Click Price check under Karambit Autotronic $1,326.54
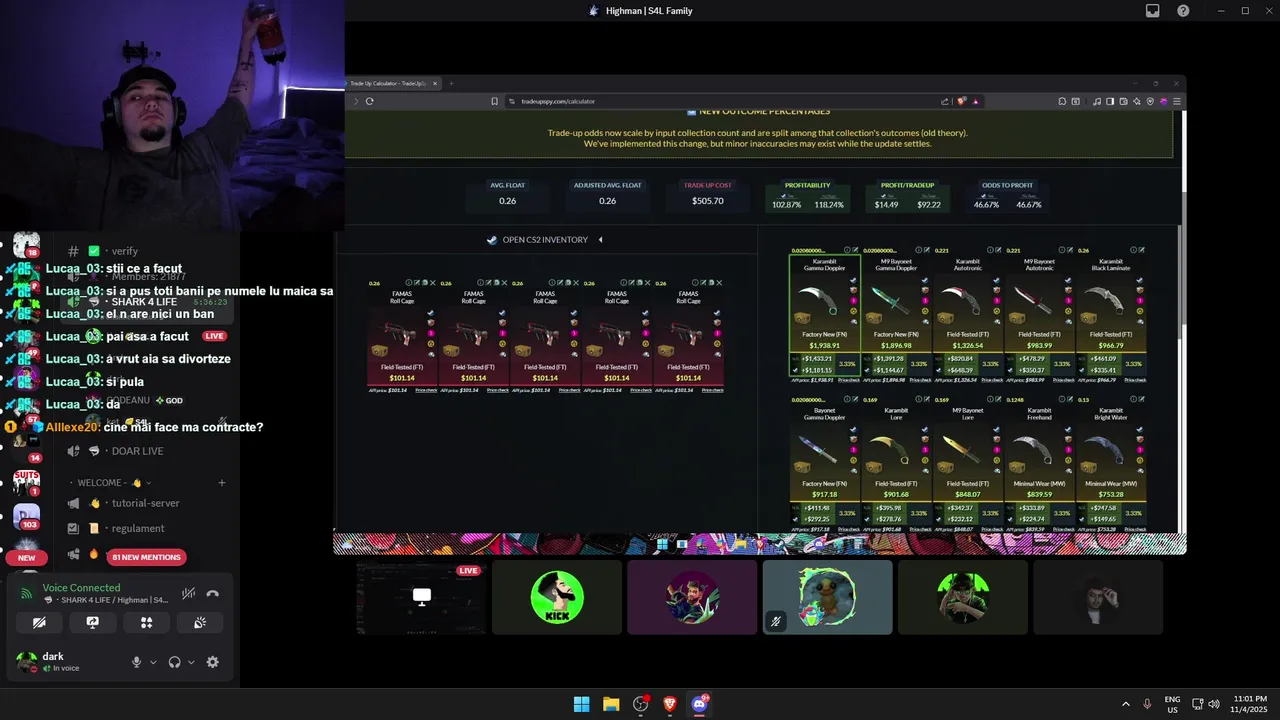The image size is (1280, 720). tap(992, 380)
